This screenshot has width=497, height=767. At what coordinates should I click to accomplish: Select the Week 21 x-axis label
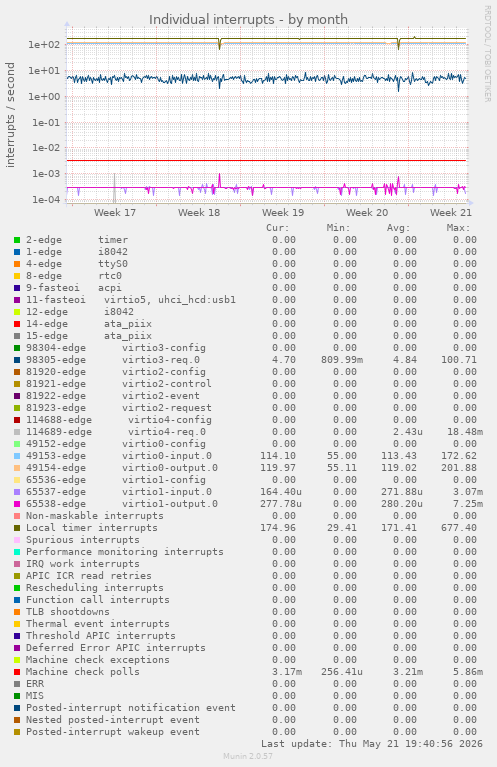(x=451, y=213)
